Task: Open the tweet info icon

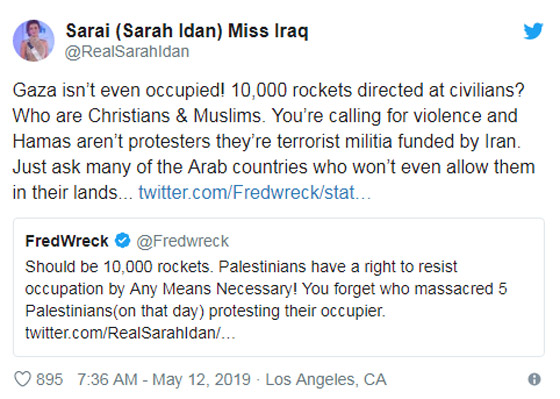Action: point(534,379)
